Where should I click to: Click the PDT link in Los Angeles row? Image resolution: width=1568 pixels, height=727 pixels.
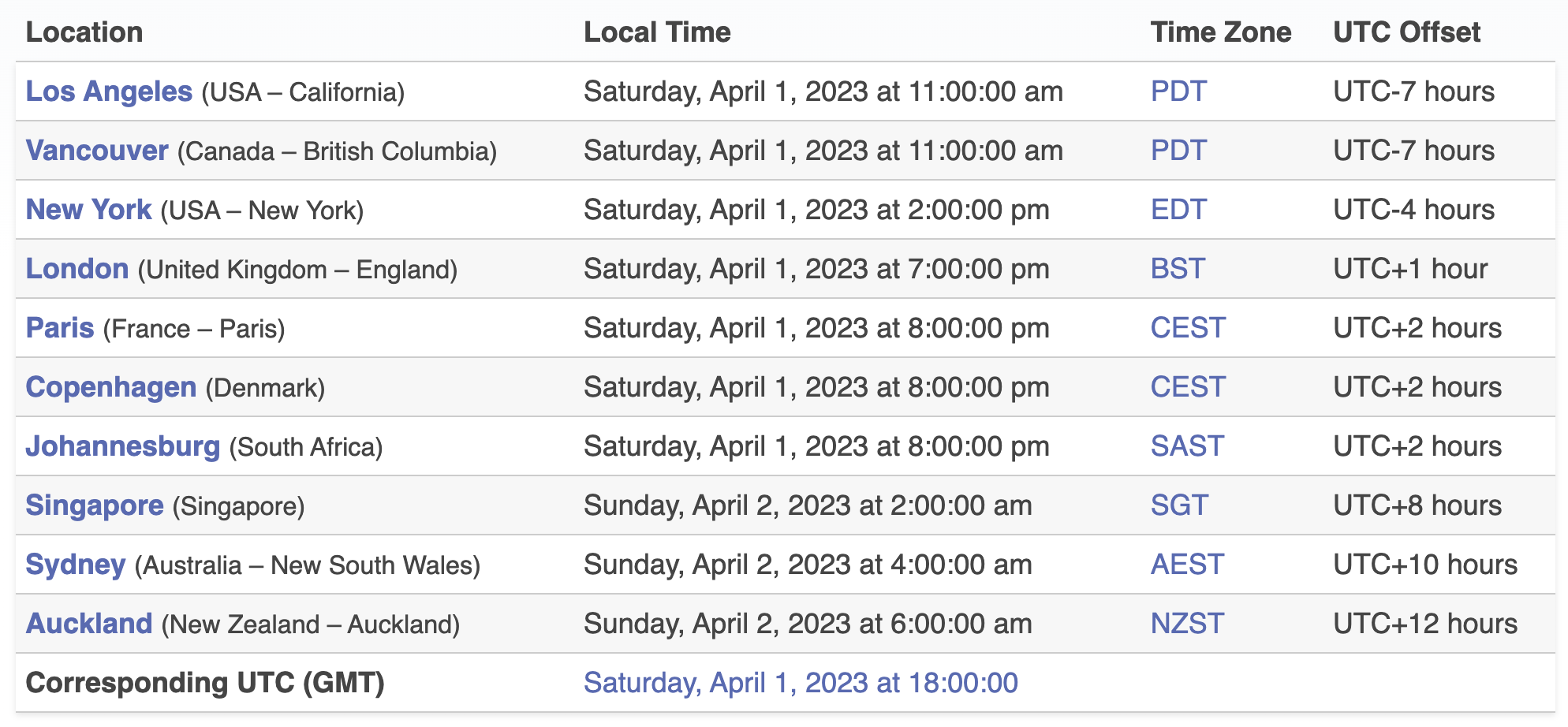point(1178,91)
